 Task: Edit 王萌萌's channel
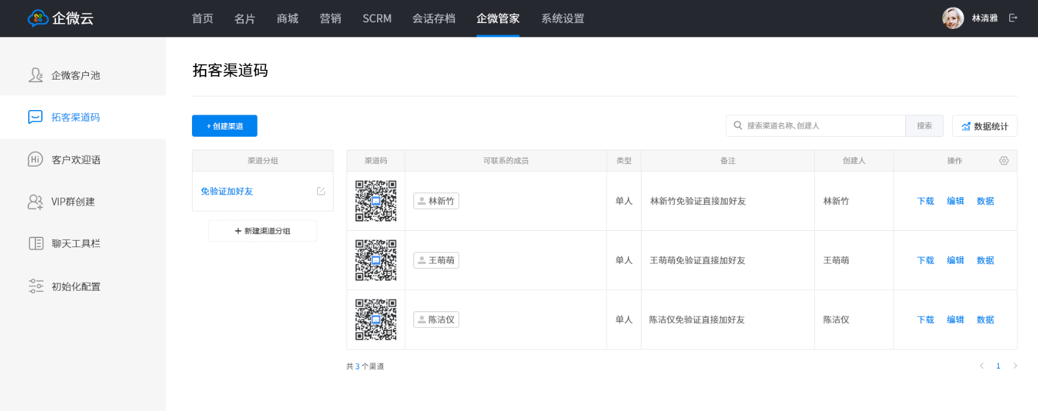(x=955, y=260)
